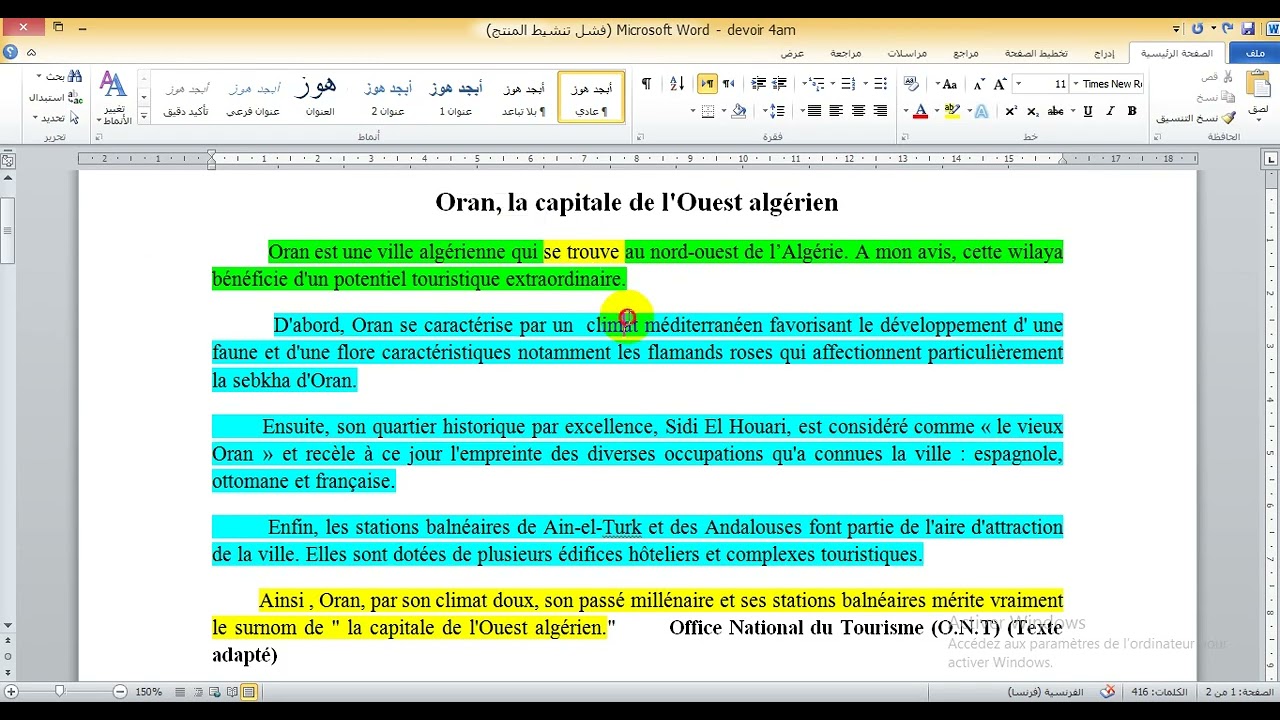
Task: Toggle Bold formatting
Action: tap(1132, 111)
